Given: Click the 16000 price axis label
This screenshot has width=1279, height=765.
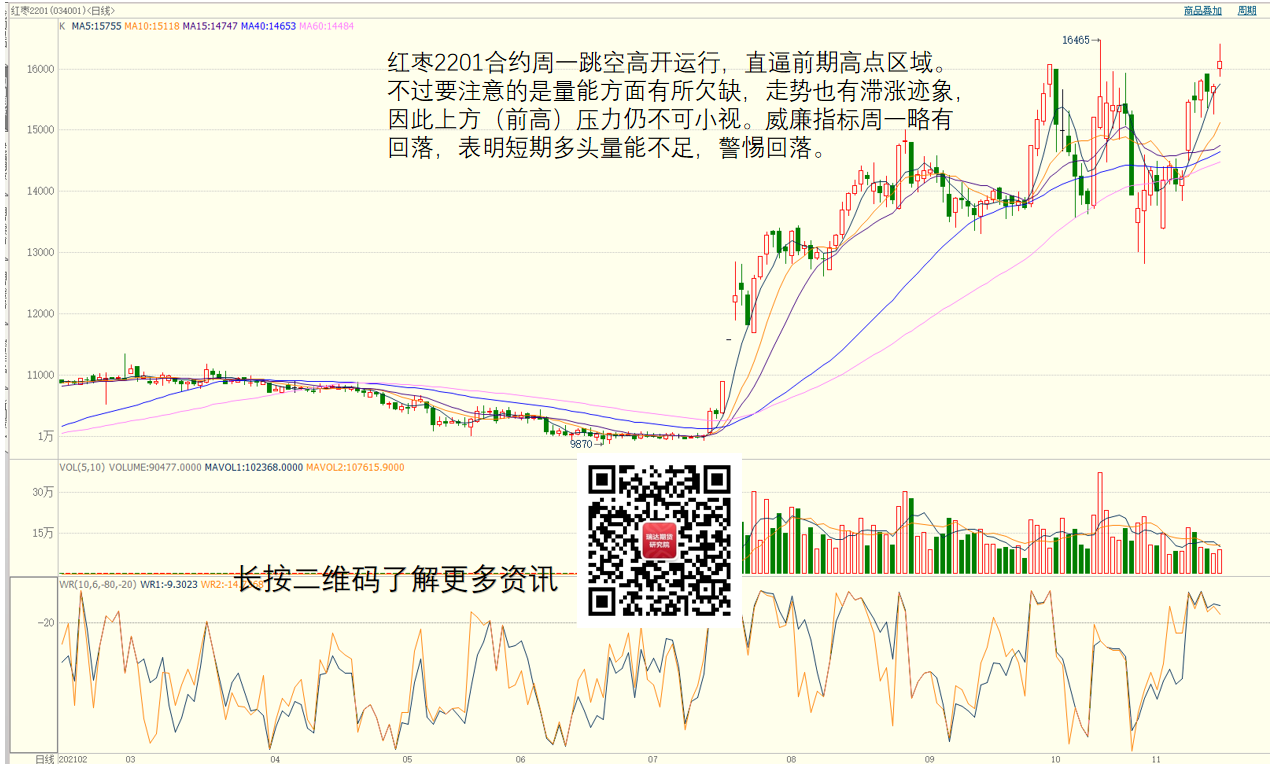Looking at the screenshot, I should pos(40,69).
